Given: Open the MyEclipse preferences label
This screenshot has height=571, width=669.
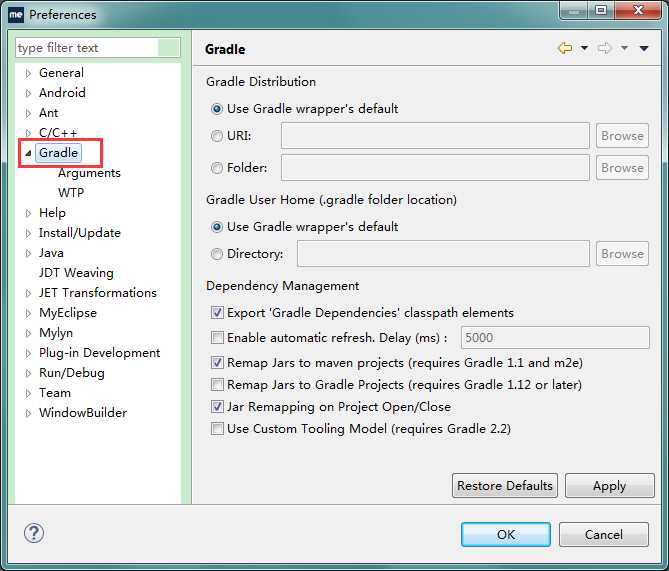Looking at the screenshot, I should point(67,313).
